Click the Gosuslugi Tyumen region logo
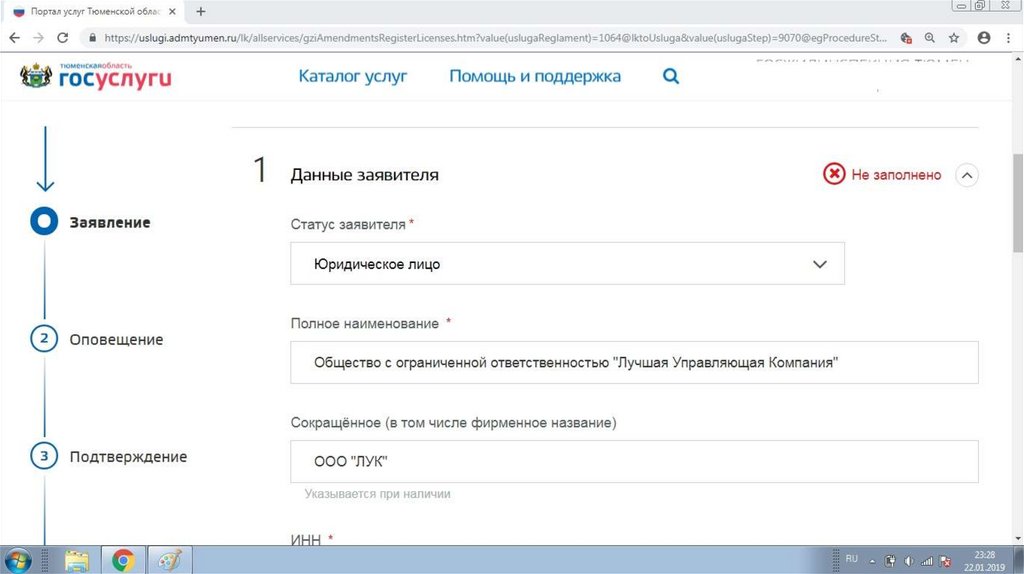Image resolution: width=1024 pixels, height=574 pixels. click(x=96, y=76)
